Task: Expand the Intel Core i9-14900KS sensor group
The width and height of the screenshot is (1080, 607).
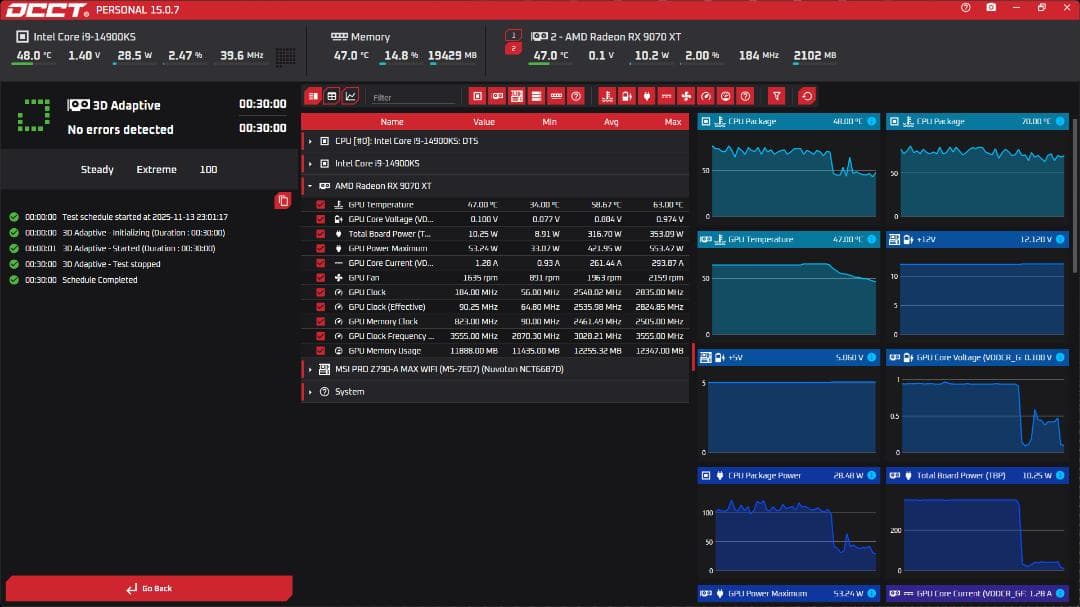Action: [311, 163]
